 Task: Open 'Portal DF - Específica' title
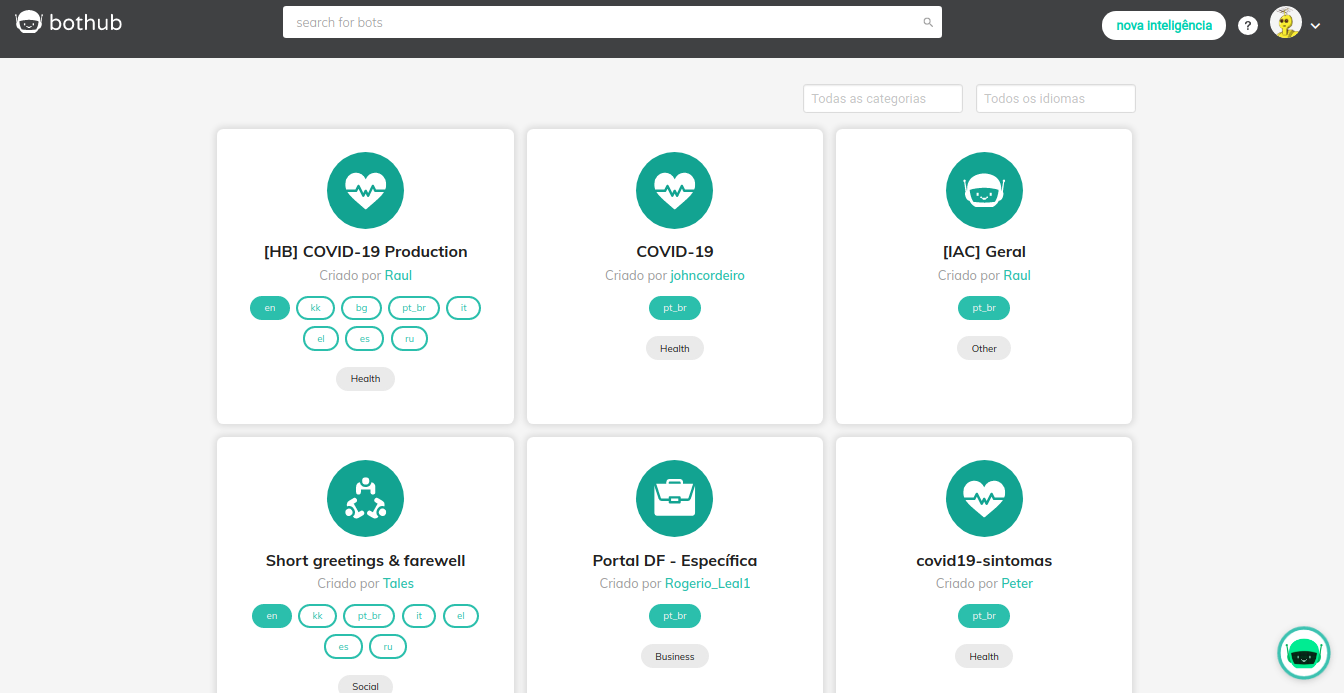coord(675,560)
